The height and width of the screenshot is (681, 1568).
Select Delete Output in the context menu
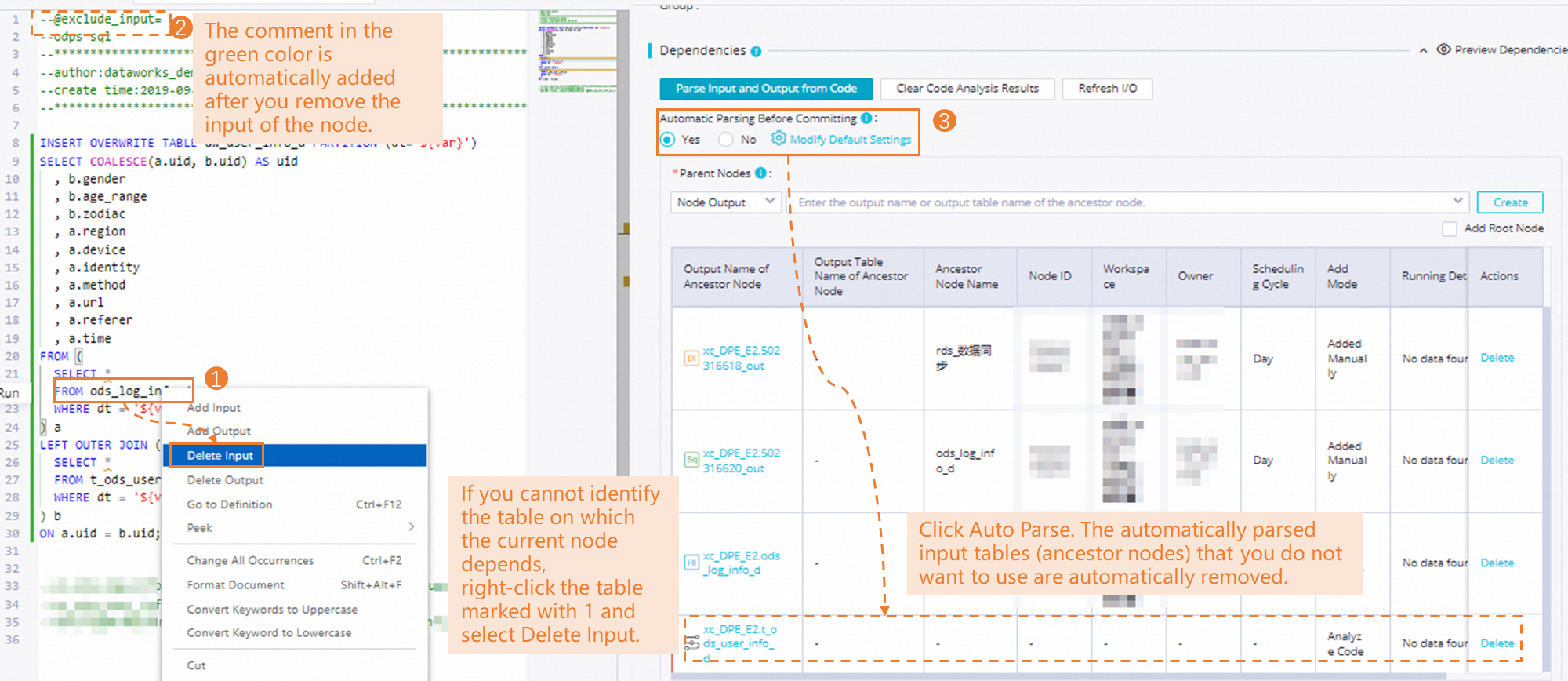pyautogui.click(x=225, y=480)
